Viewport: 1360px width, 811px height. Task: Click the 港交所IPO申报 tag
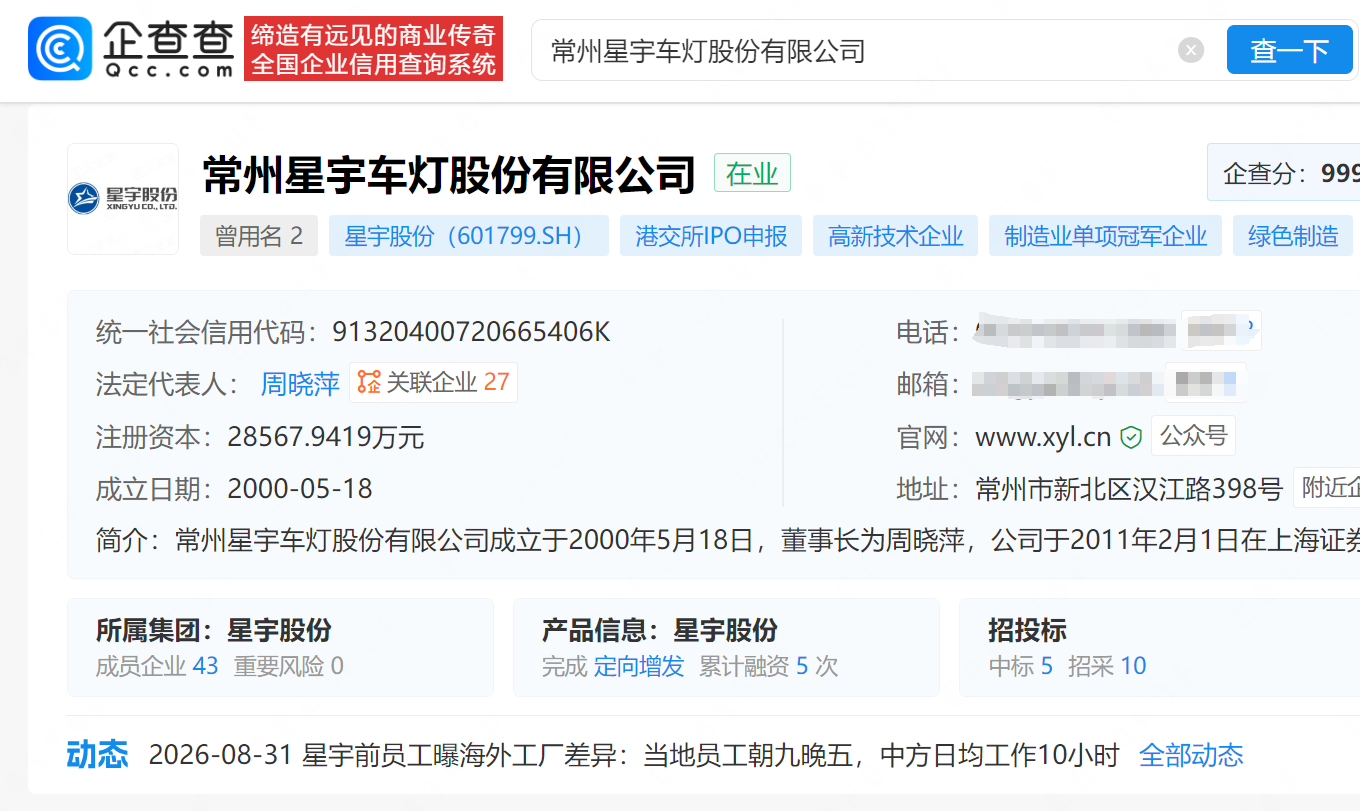pyautogui.click(x=711, y=236)
